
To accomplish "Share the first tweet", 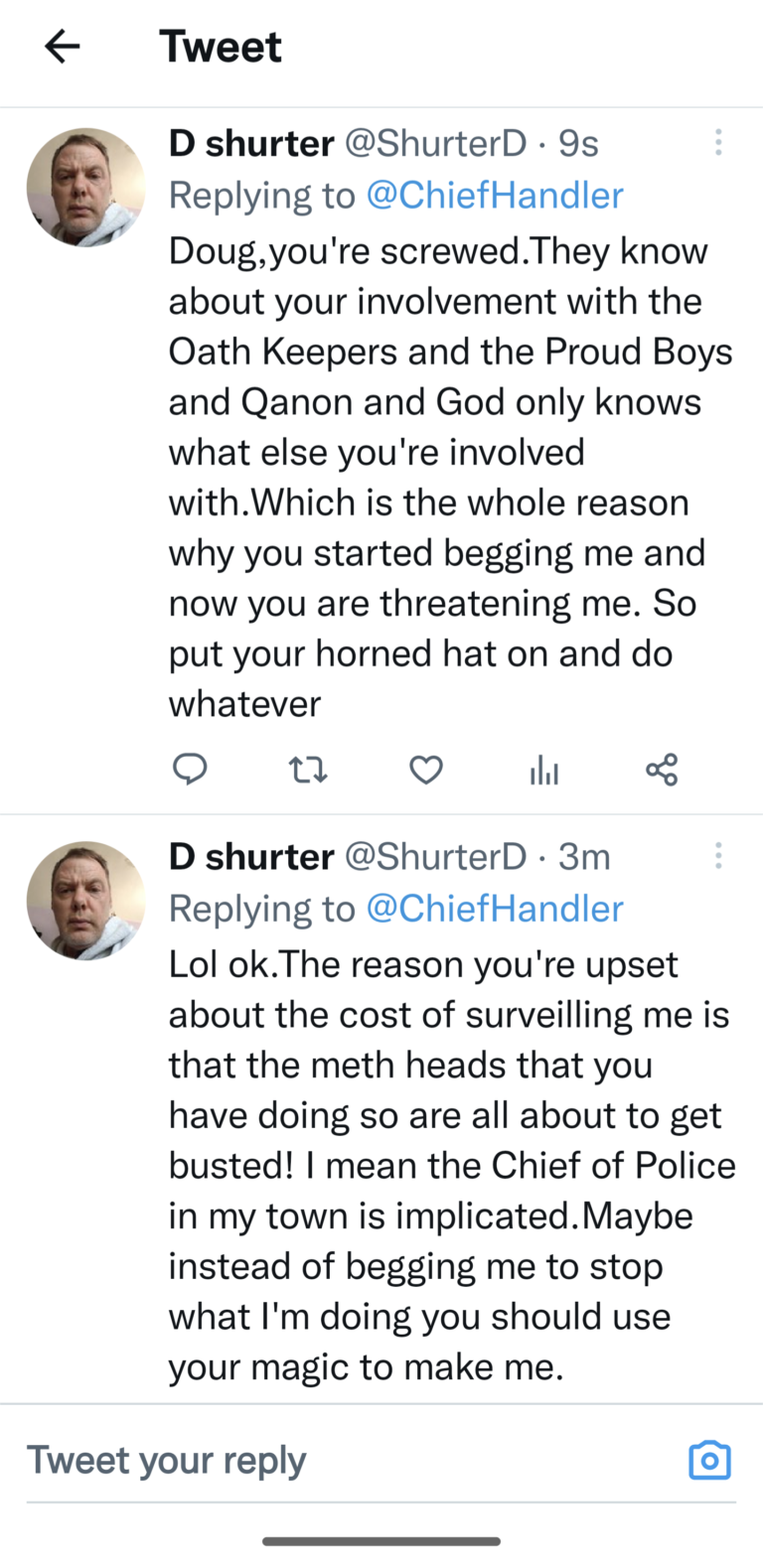I will coord(661,770).
